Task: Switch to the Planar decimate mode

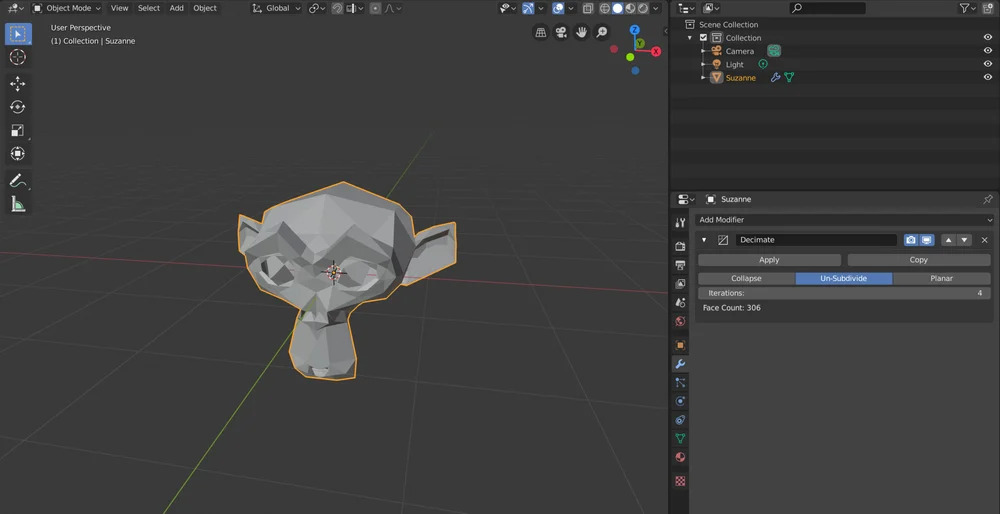Action: (x=941, y=278)
